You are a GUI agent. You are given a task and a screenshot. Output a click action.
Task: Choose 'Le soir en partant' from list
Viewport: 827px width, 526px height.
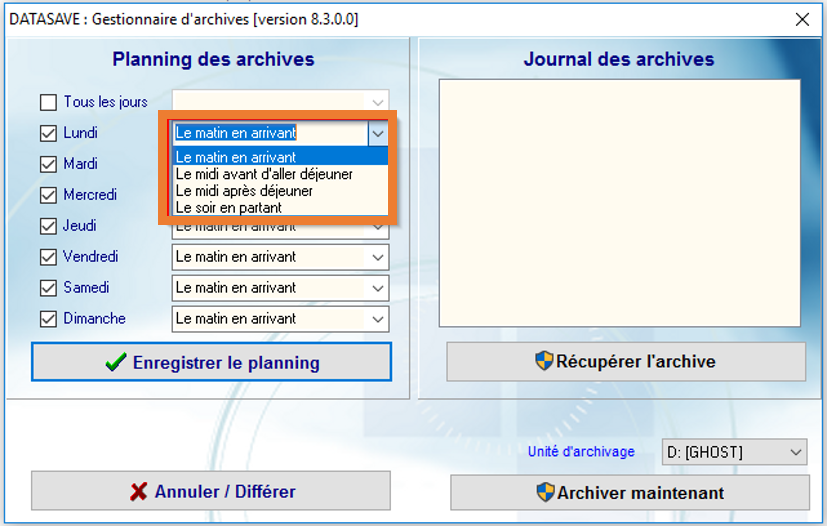[229, 208]
